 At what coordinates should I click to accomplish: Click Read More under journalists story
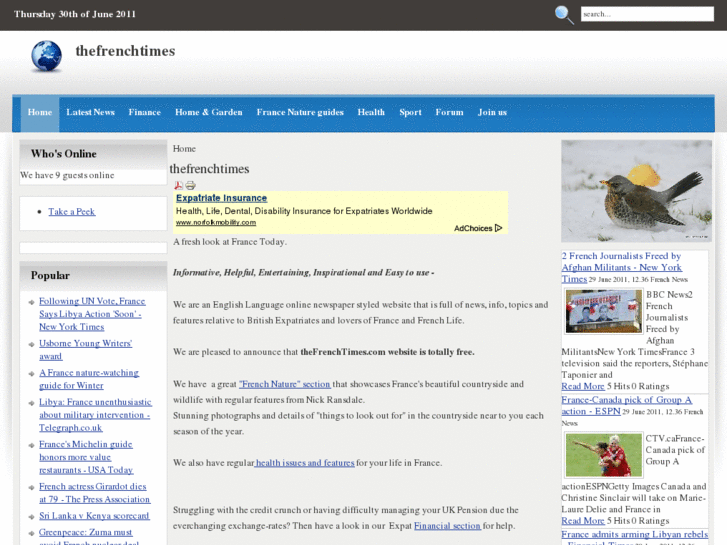(x=583, y=386)
